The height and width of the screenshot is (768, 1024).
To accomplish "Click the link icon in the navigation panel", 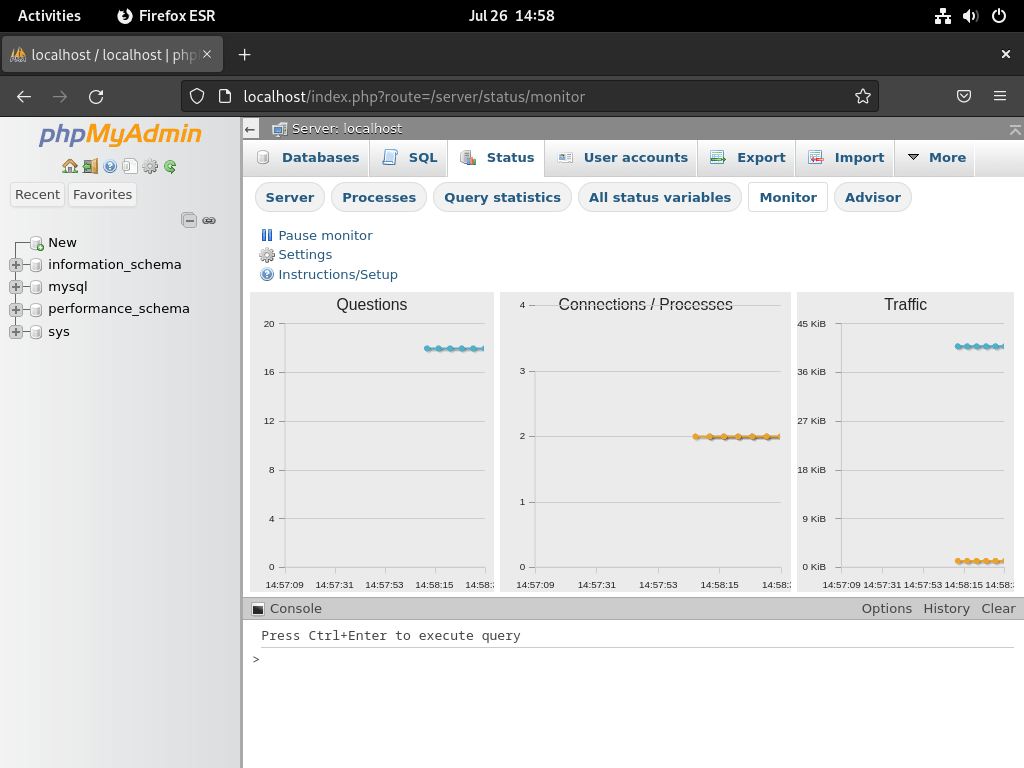I will coord(208,220).
